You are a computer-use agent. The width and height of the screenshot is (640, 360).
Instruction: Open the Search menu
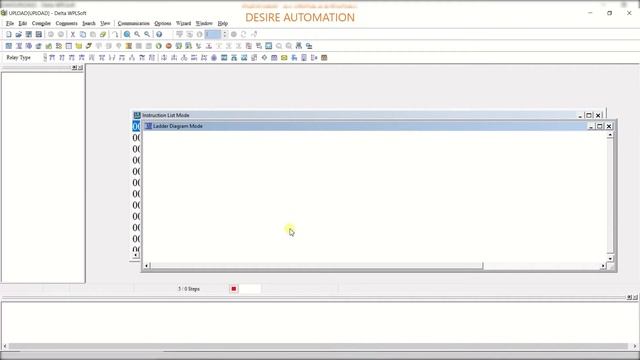(x=89, y=23)
